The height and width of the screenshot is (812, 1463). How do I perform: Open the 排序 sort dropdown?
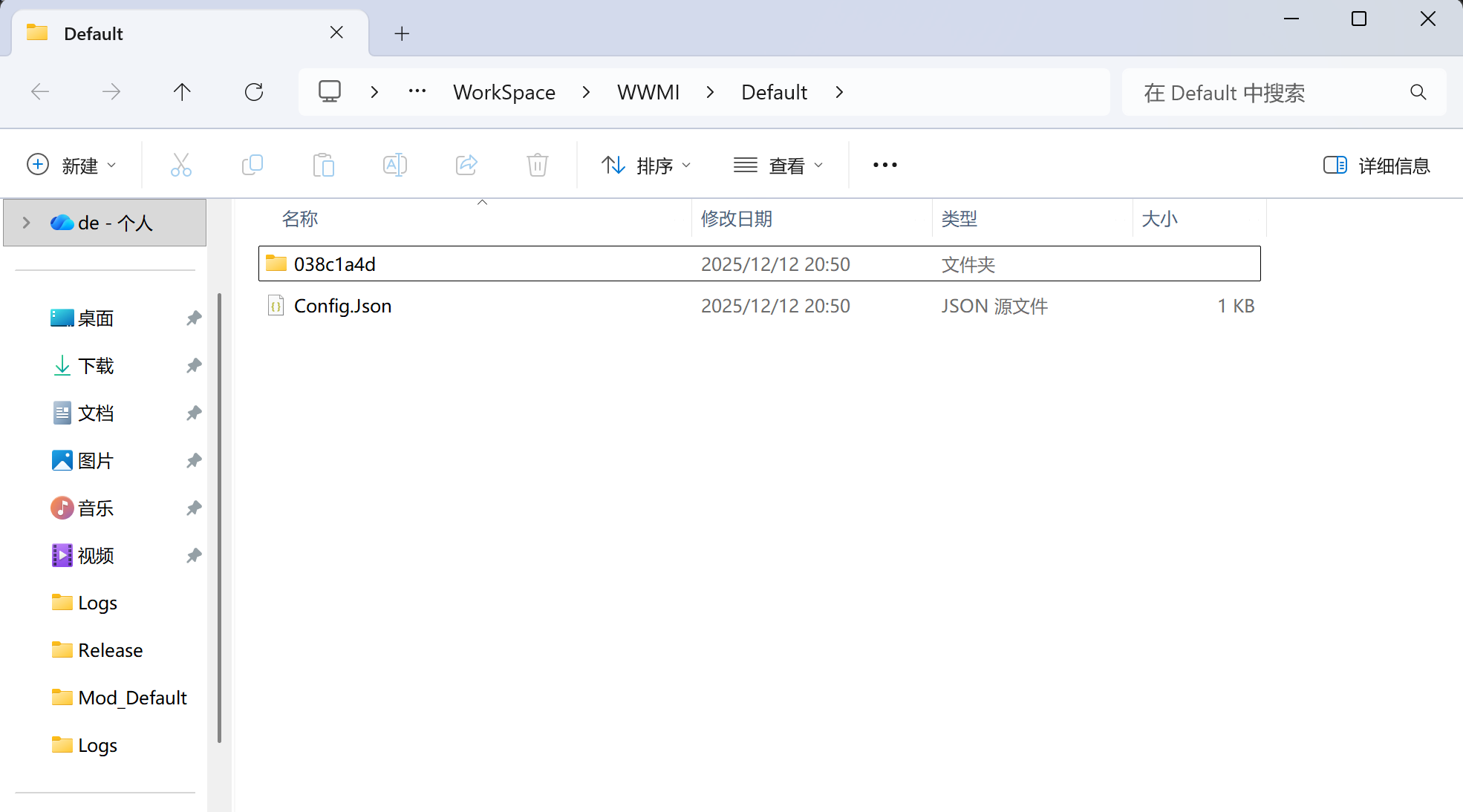pos(646,166)
